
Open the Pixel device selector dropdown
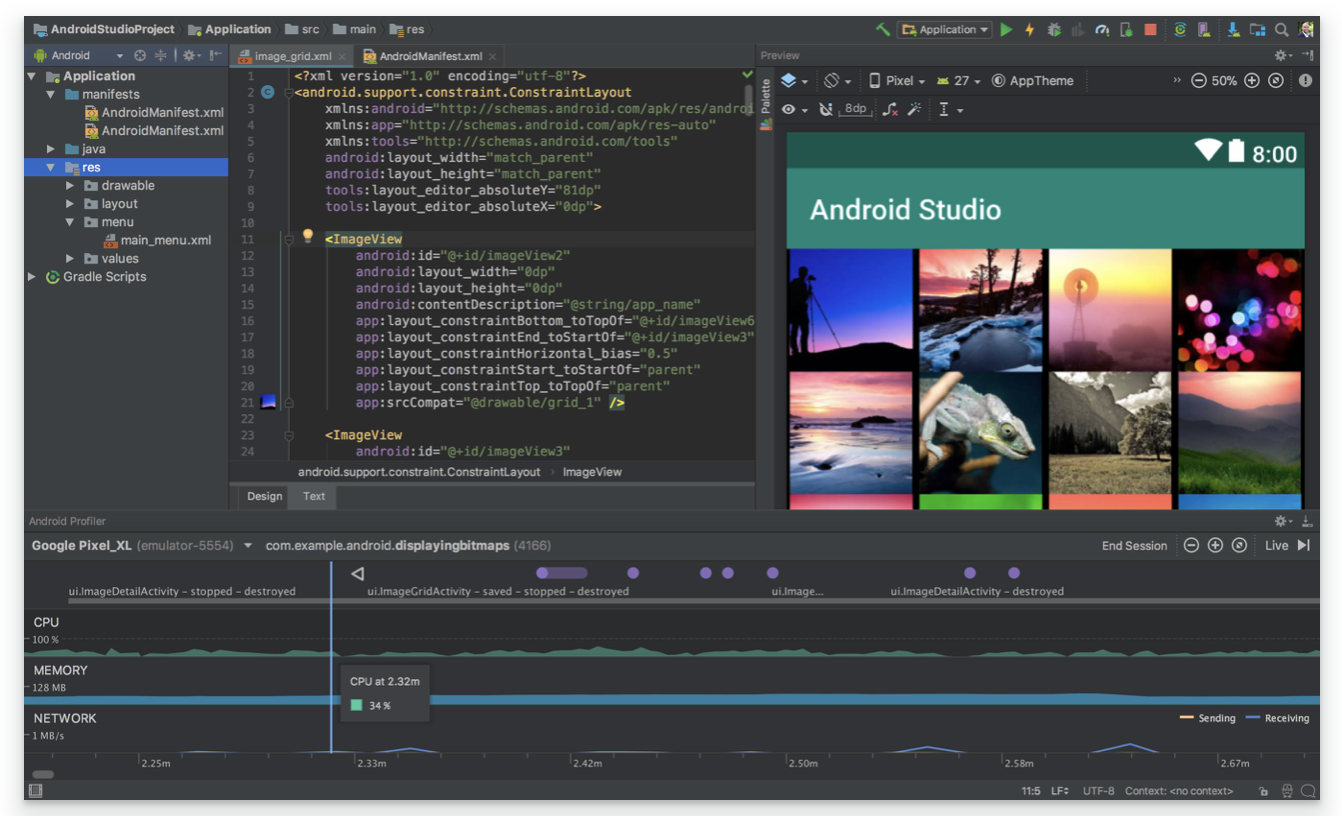coord(897,81)
